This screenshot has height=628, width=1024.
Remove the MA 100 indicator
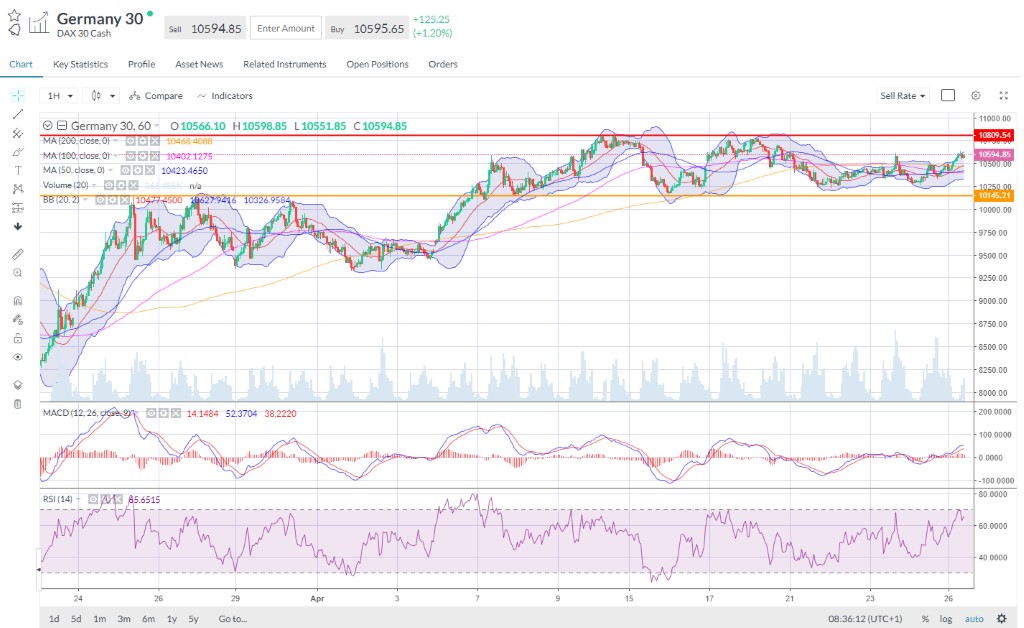[154, 156]
